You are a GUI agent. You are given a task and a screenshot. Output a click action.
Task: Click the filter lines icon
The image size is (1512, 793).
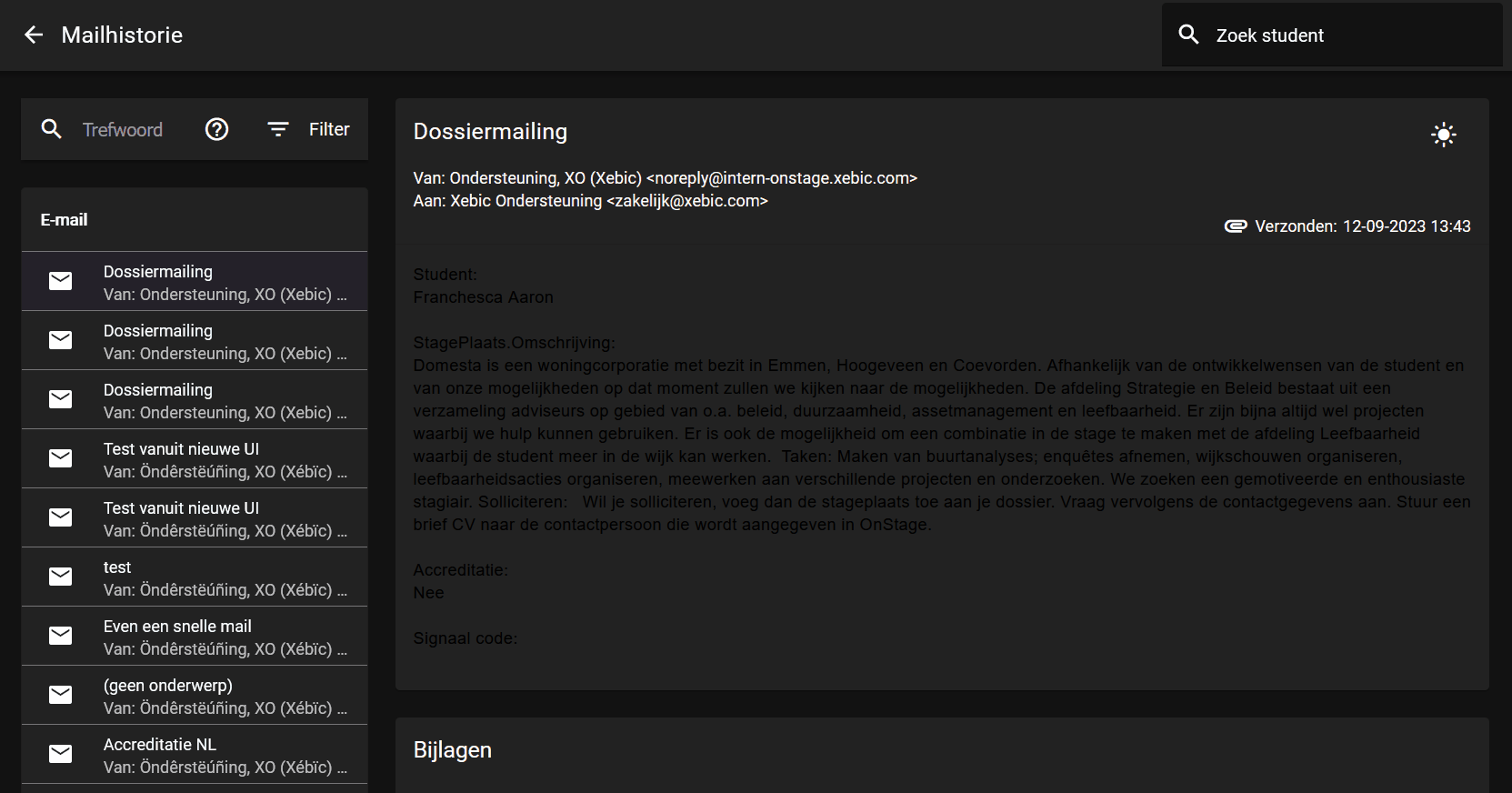coord(278,129)
